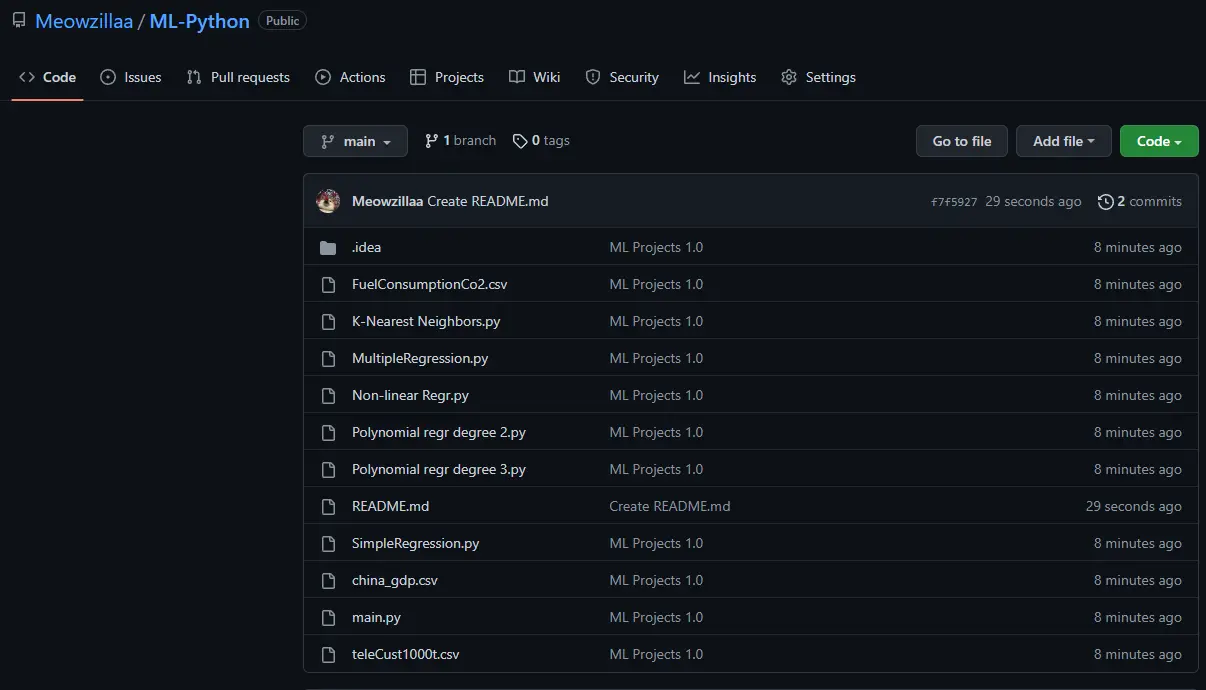The image size is (1206, 690).
Task: Open the K-Nearest Neighbors.py file
Action: point(426,322)
